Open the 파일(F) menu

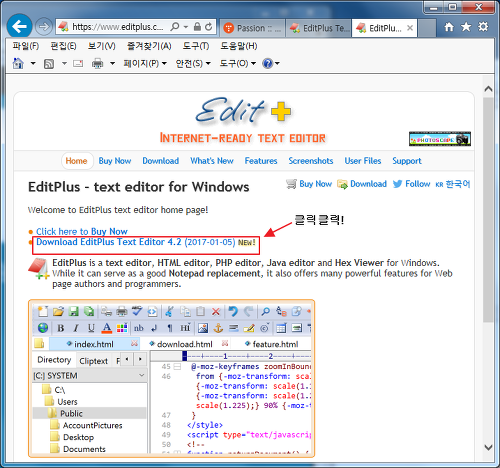coord(26,46)
